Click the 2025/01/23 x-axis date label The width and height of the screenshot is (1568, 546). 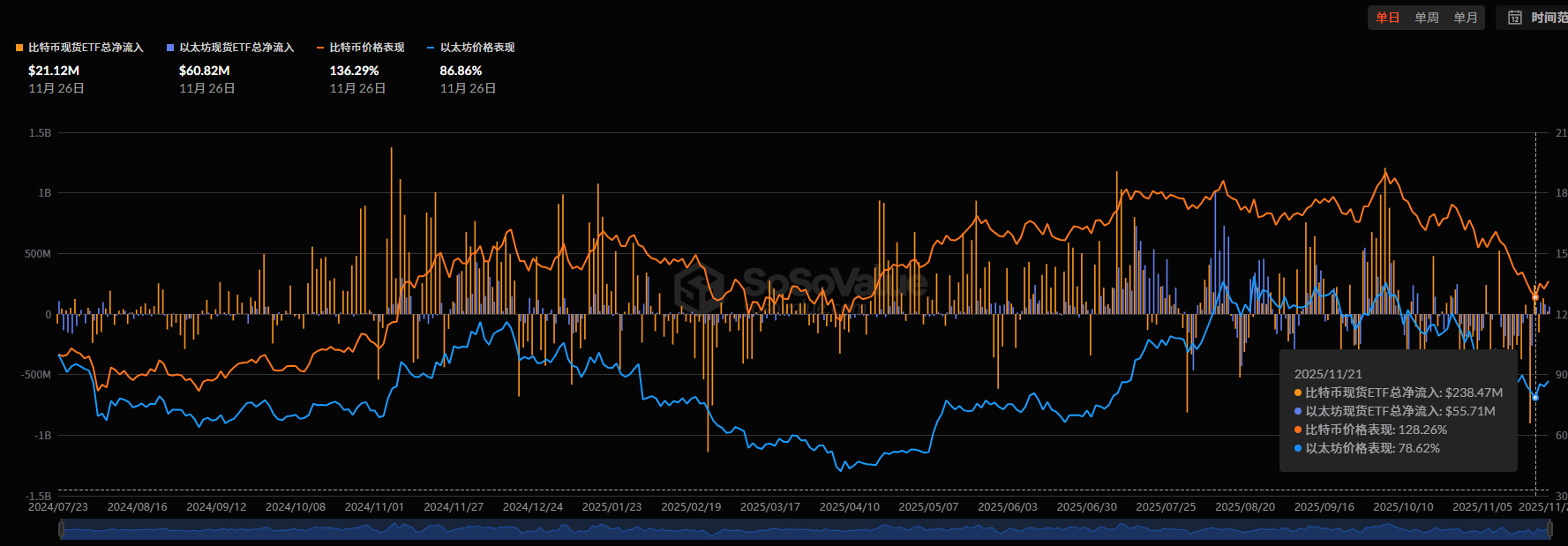[611, 507]
